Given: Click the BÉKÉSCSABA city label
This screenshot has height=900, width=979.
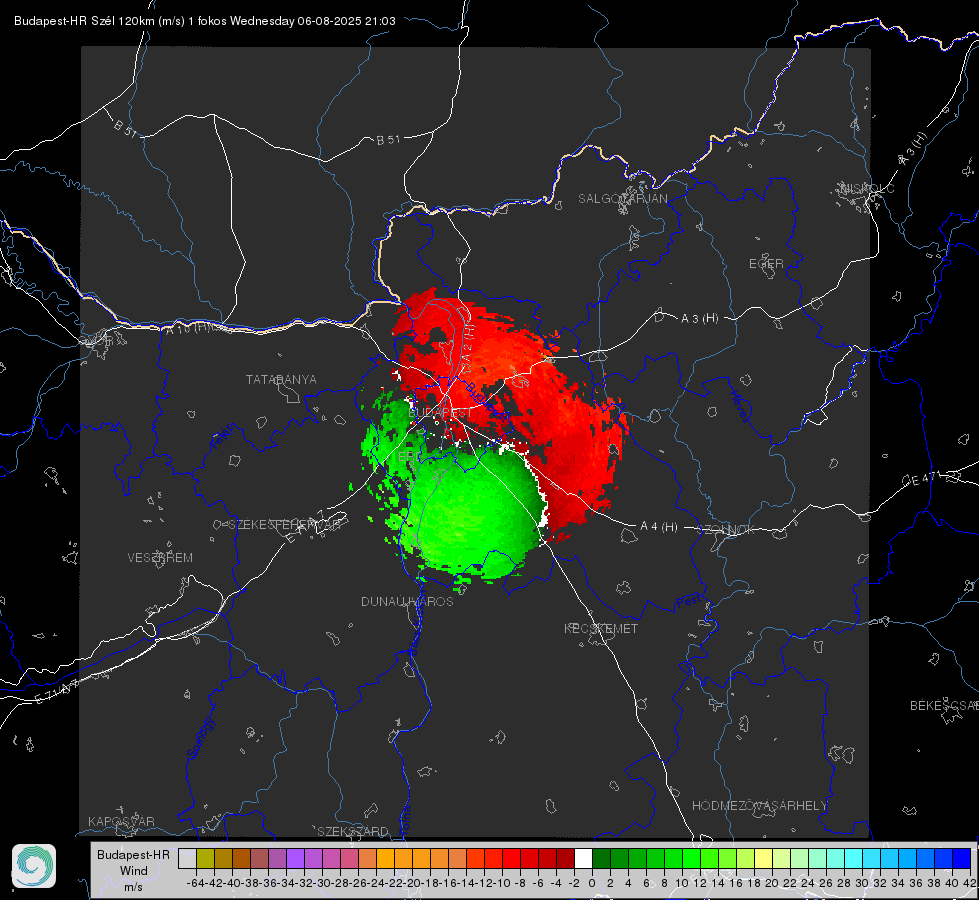Looking at the screenshot, I should coord(944,705).
